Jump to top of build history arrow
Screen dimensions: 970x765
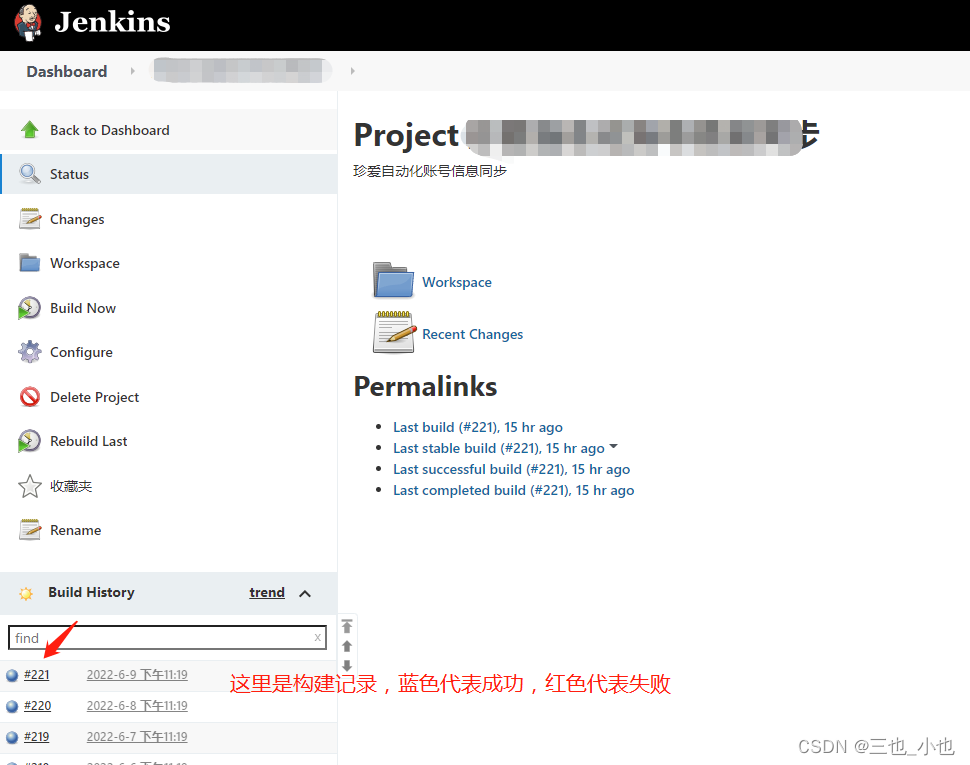click(347, 626)
